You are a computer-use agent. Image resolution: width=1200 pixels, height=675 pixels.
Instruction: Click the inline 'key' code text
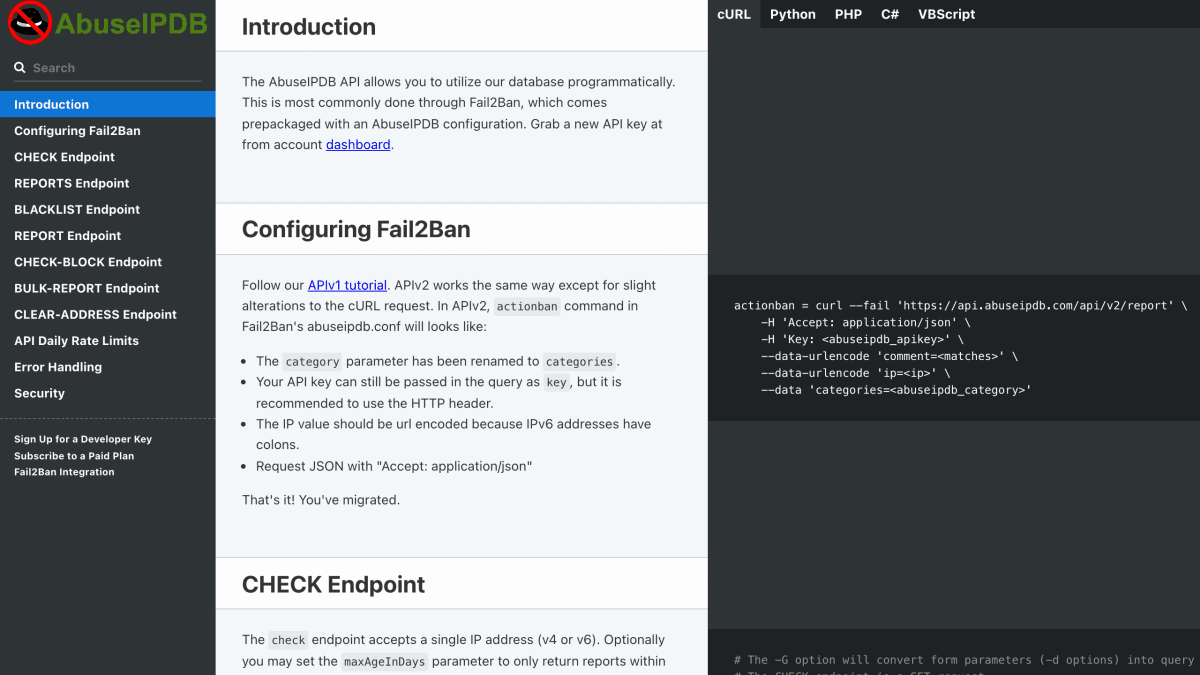coord(557,383)
